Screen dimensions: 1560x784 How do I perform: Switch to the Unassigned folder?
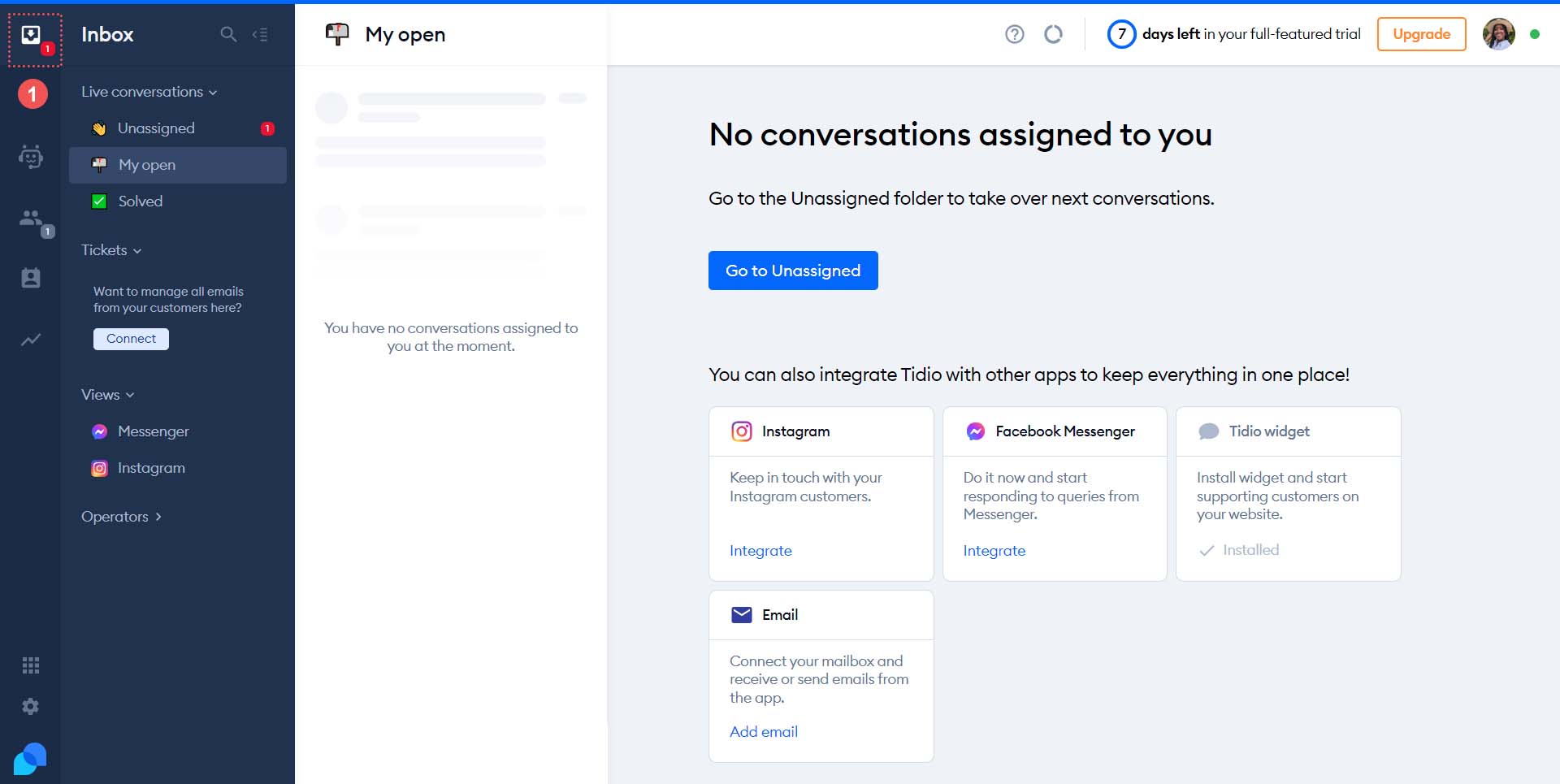pos(156,128)
